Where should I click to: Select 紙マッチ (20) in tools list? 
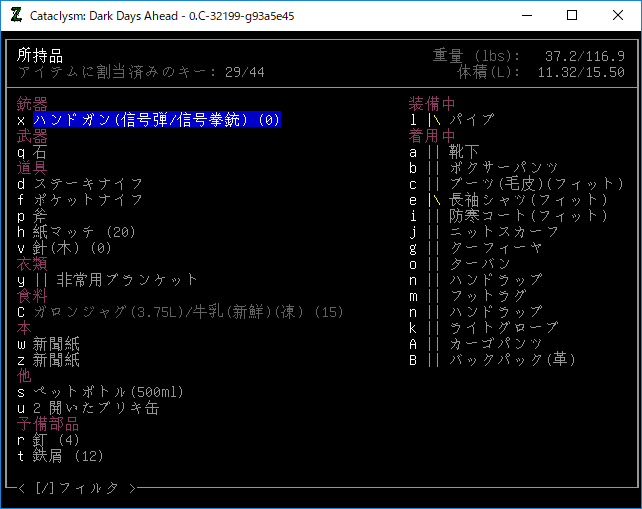coord(84,232)
